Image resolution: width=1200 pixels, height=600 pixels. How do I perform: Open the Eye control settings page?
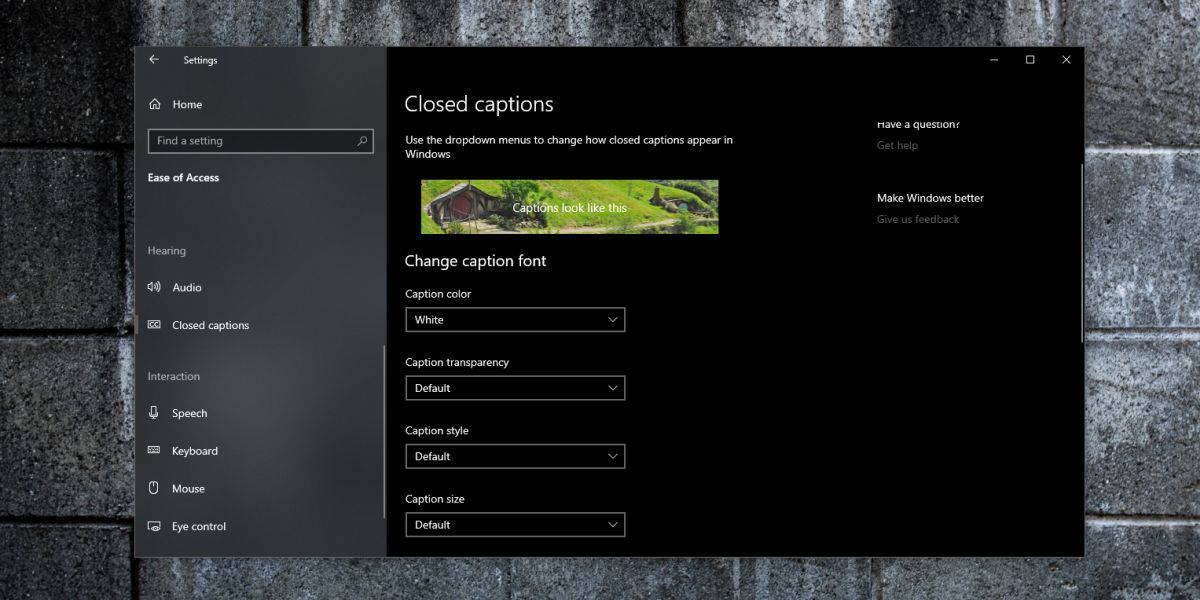point(199,527)
